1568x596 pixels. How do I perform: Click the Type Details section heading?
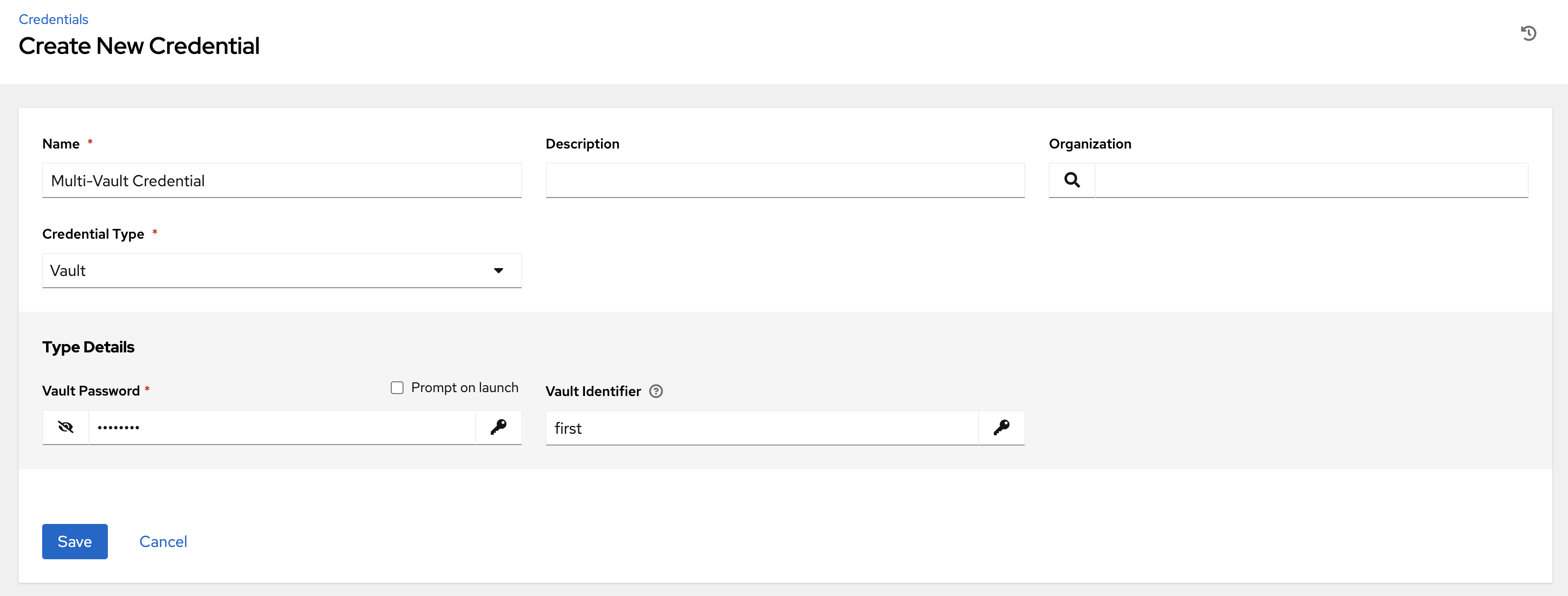point(88,347)
